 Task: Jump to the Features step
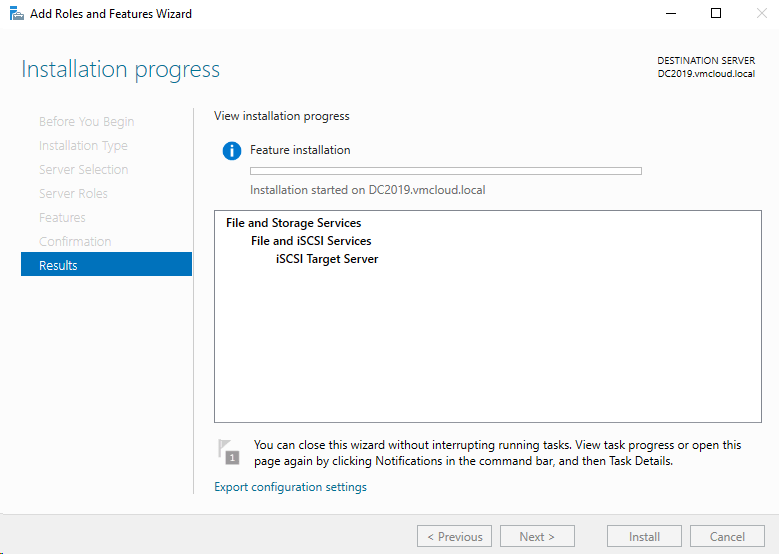[x=62, y=218]
